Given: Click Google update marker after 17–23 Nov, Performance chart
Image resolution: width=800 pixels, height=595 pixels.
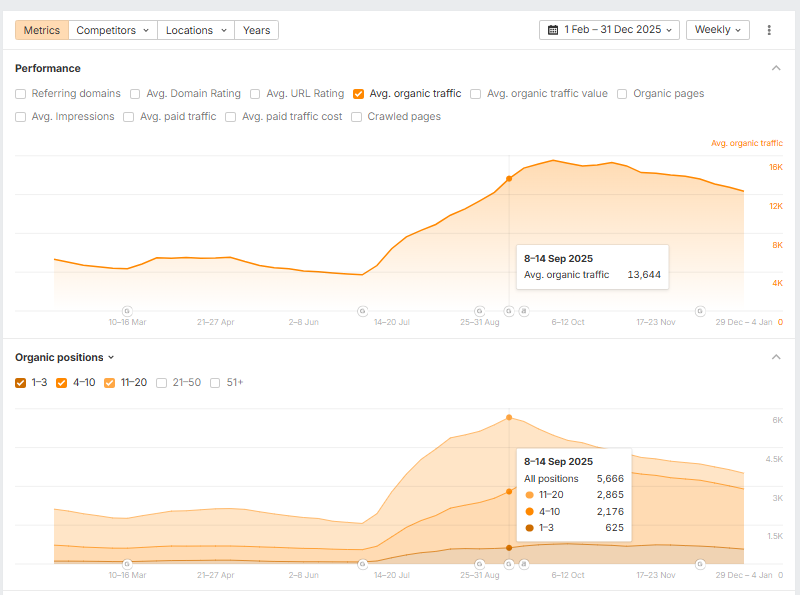Looking at the screenshot, I should 700,311.
